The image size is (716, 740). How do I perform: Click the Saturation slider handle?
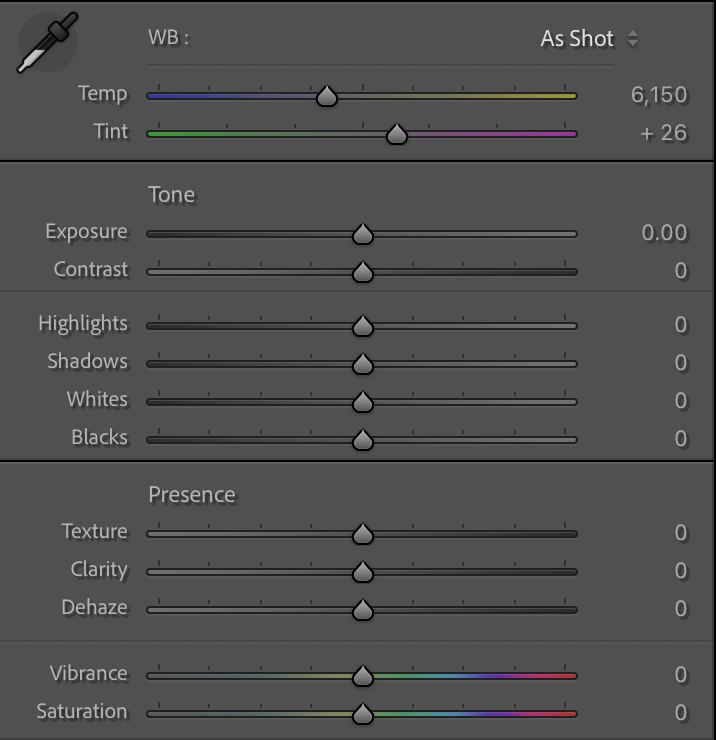coord(363,714)
